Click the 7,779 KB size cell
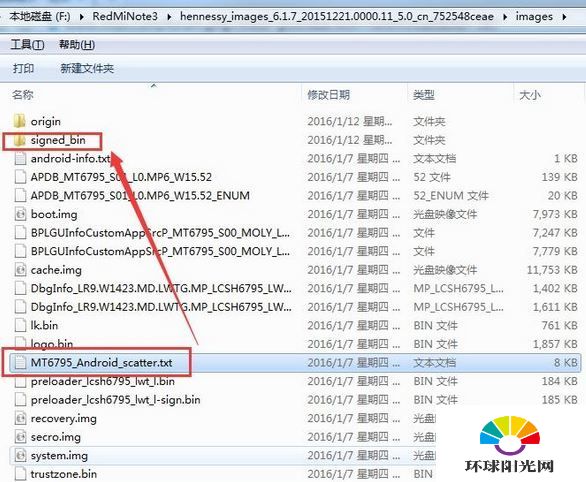586x482 pixels. (x=555, y=251)
